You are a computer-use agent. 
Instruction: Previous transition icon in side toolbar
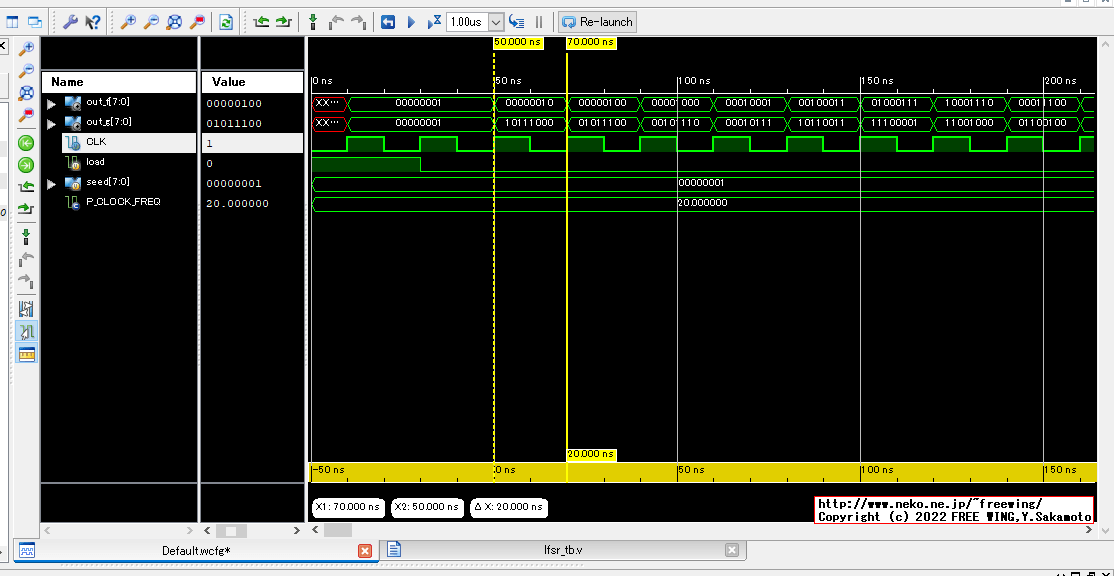pos(26,187)
